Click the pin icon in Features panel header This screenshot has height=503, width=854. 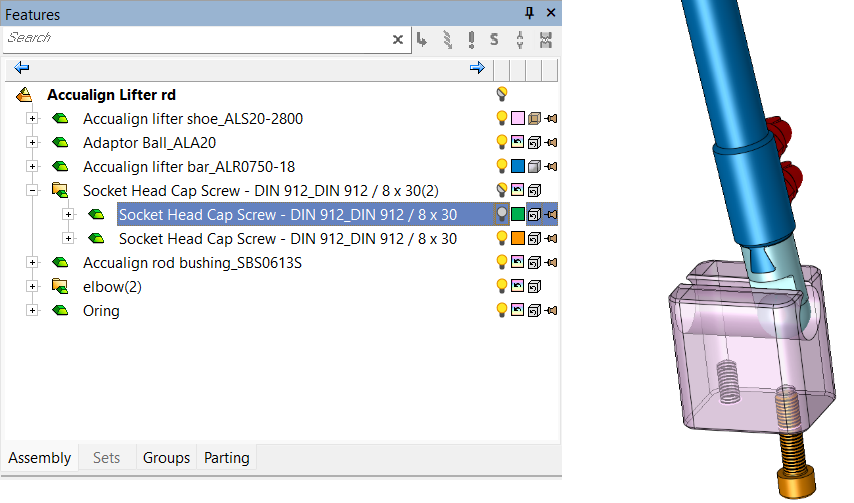point(530,13)
